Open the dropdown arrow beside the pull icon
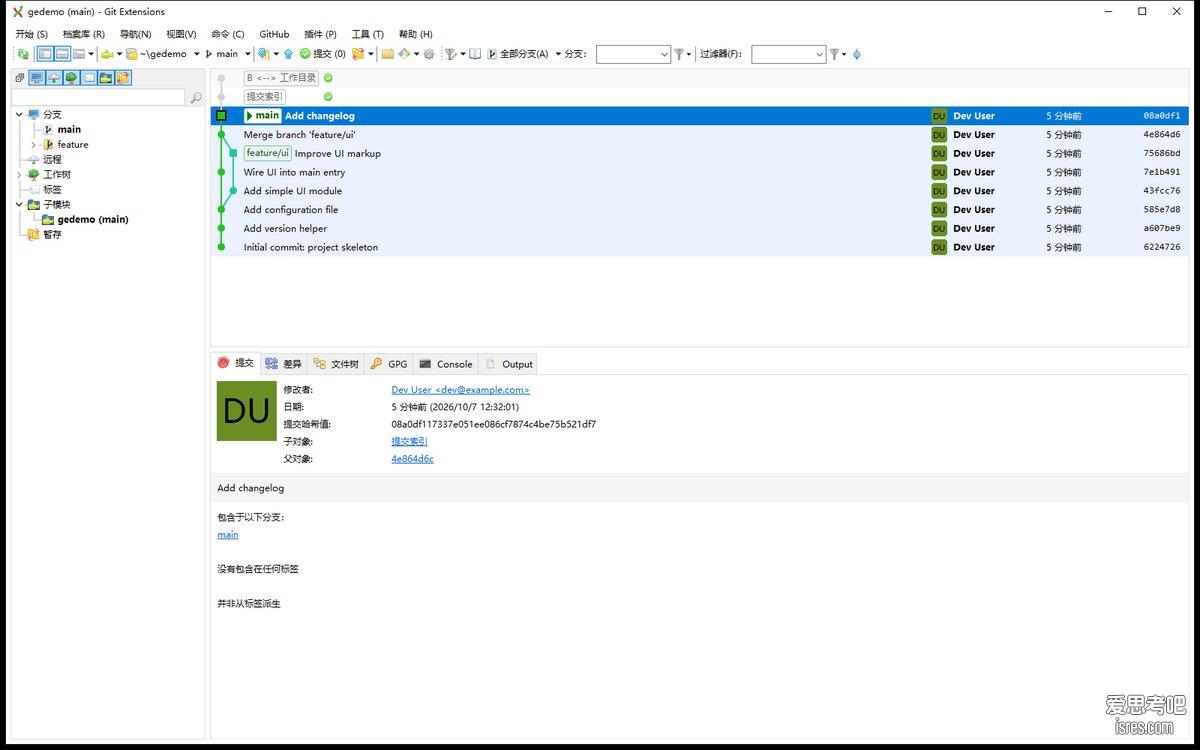Viewport: 1200px width, 750px height. 276,54
